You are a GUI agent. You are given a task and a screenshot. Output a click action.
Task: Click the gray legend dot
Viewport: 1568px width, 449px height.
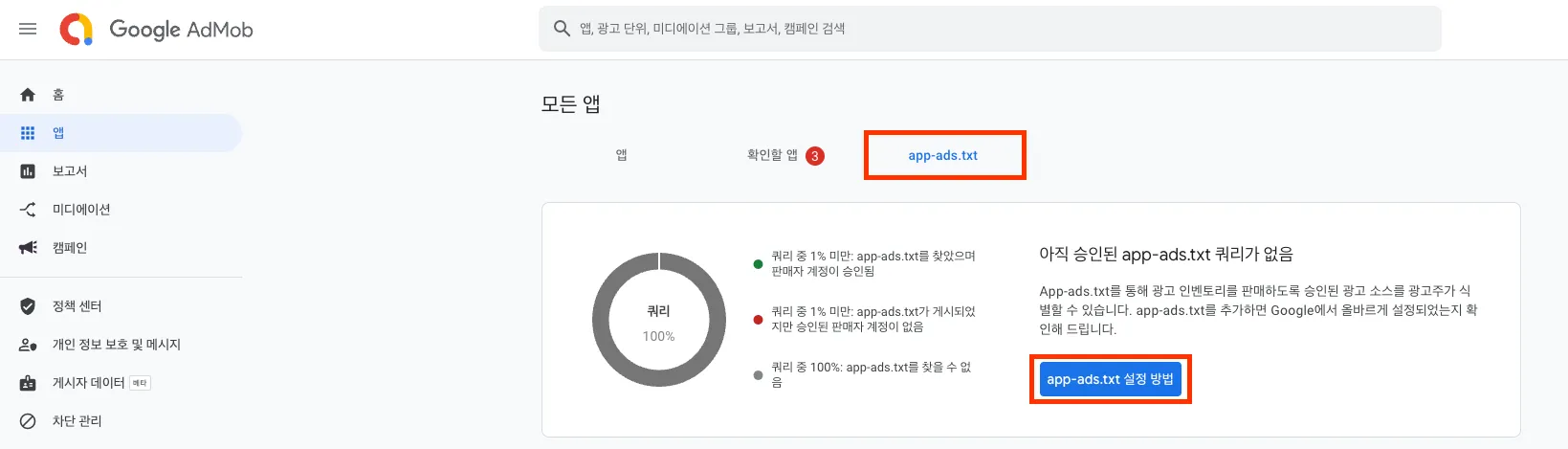coord(758,375)
